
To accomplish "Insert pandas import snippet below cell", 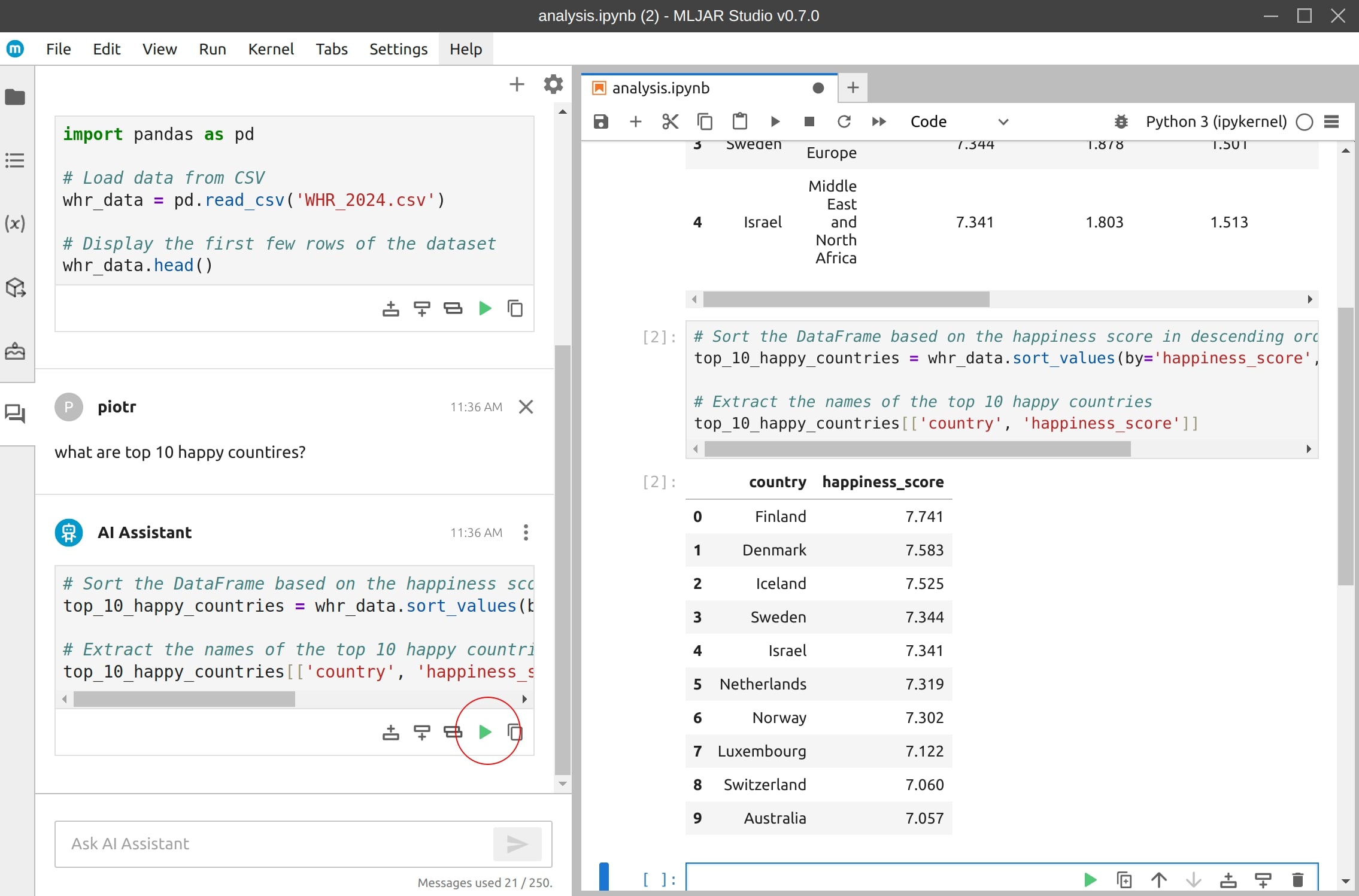I will (422, 308).
